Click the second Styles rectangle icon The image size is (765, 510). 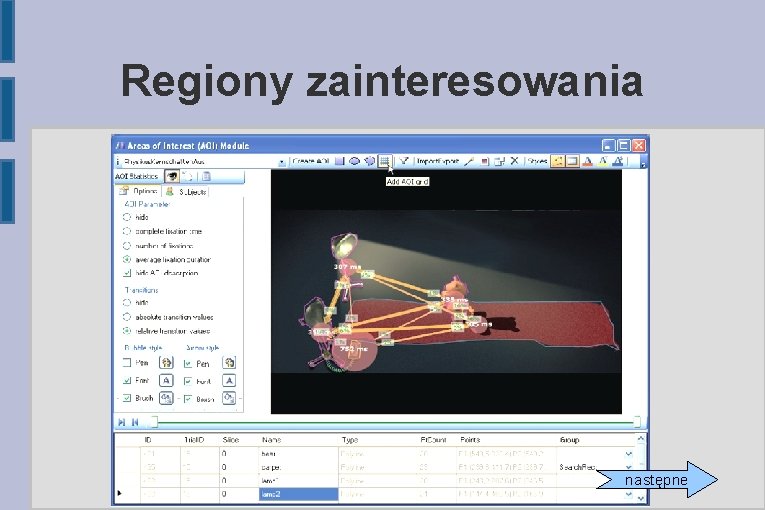tap(573, 161)
